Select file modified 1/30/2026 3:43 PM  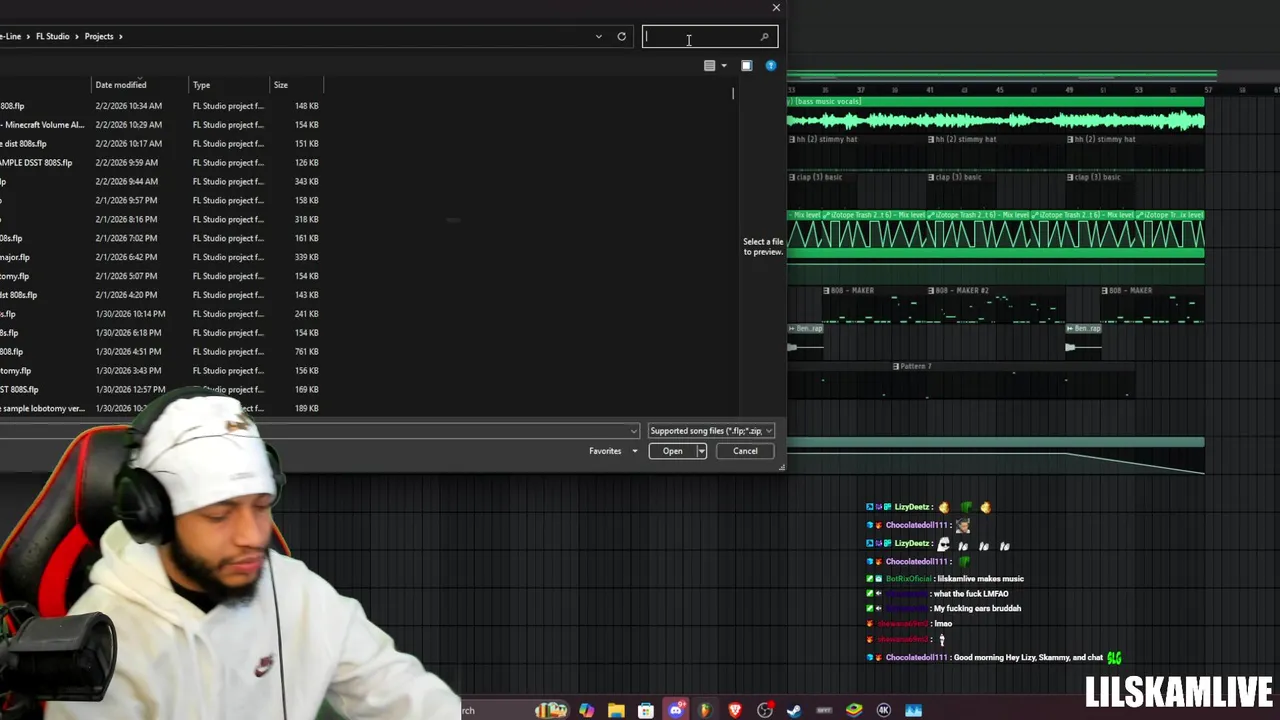(160, 371)
